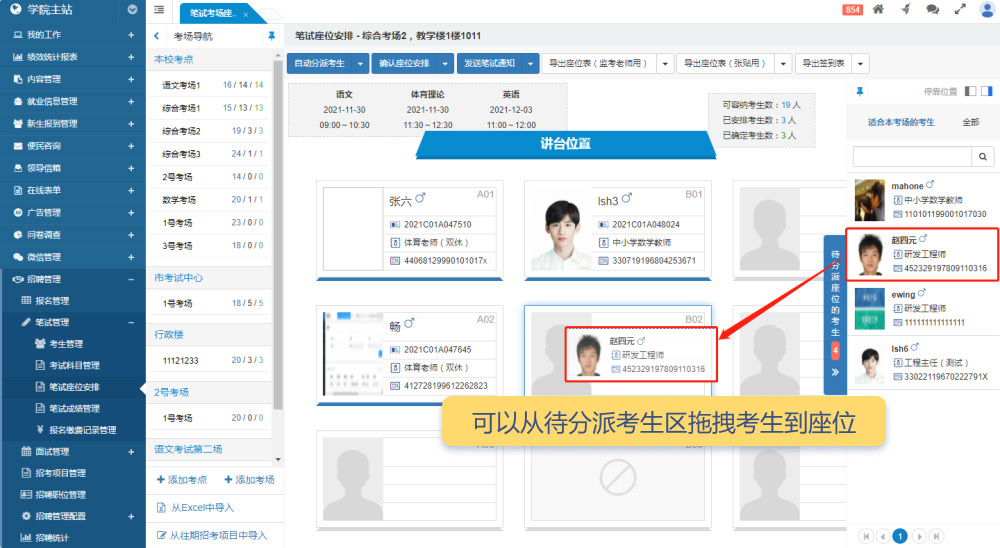The image size is (1000, 548).
Task: Switch to the 全部 candidates tab
Action: (970, 122)
